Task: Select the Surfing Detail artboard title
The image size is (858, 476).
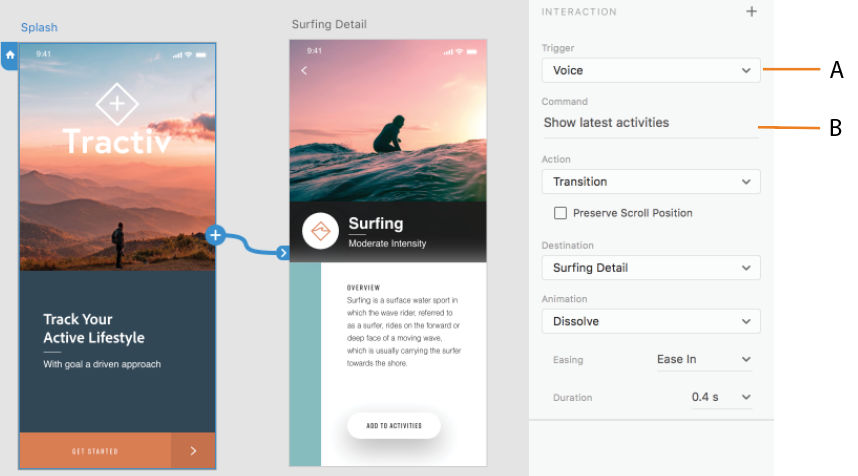Action: [329, 24]
